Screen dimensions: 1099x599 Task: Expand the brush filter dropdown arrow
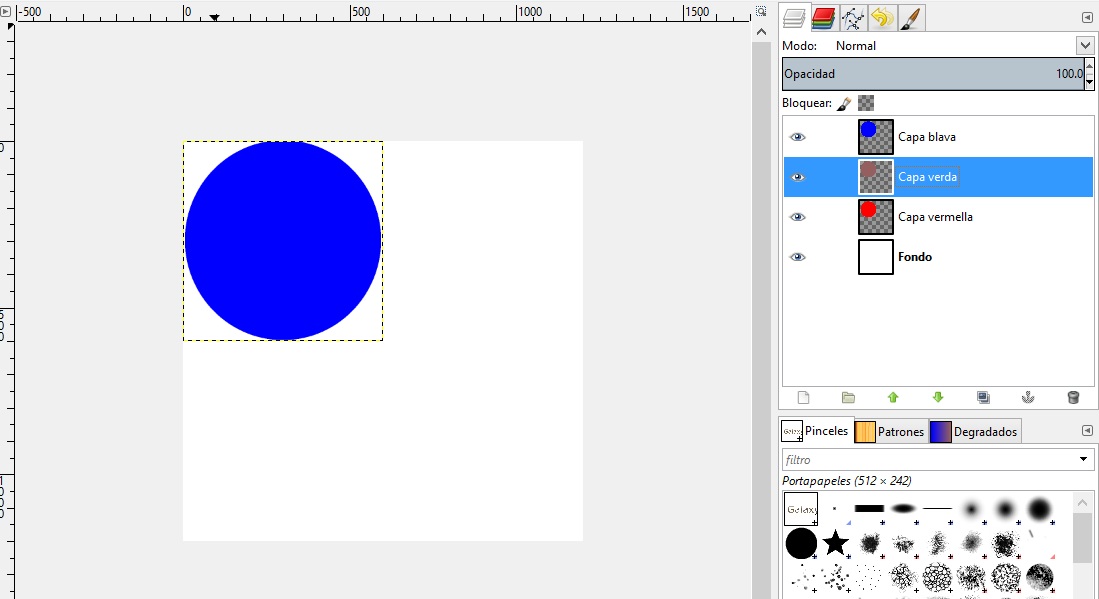point(1084,460)
